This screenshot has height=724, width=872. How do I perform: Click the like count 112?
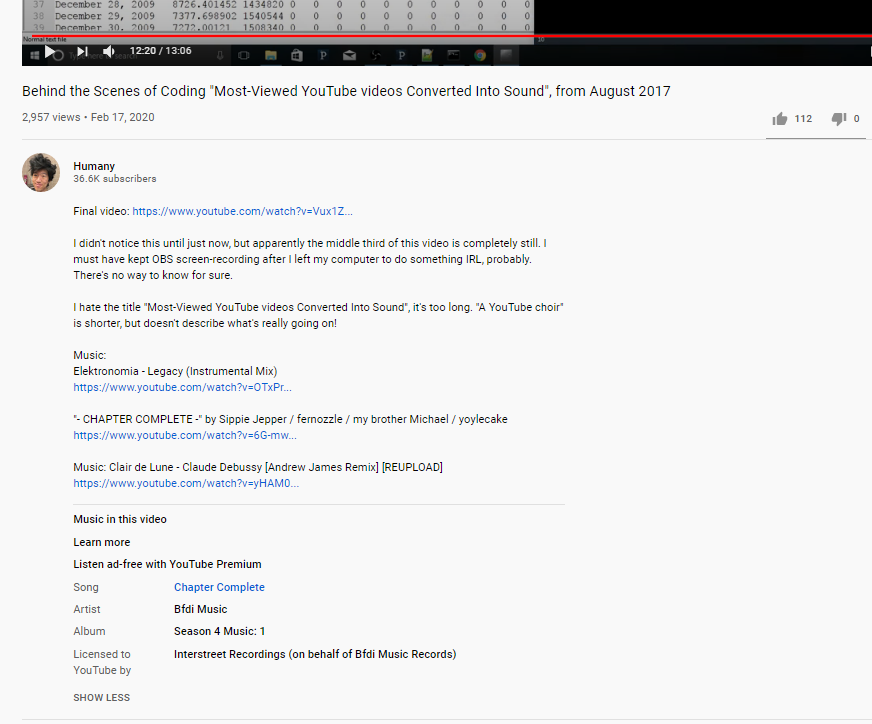click(x=803, y=118)
